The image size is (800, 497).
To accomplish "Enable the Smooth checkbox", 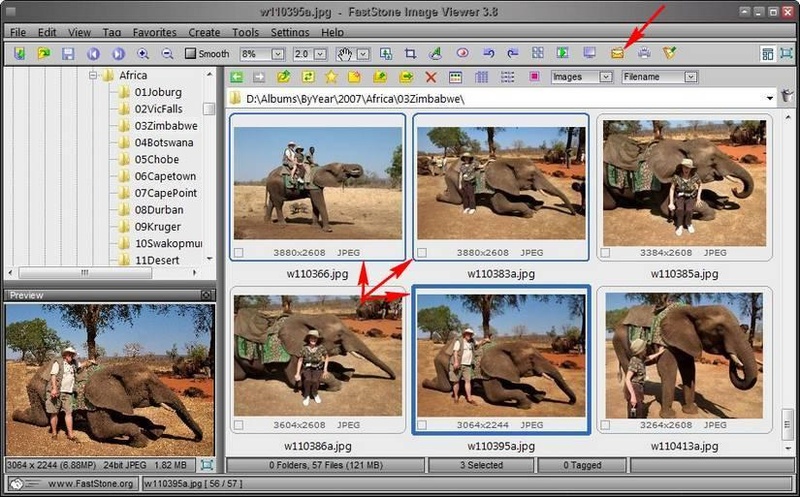I will [190, 53].
